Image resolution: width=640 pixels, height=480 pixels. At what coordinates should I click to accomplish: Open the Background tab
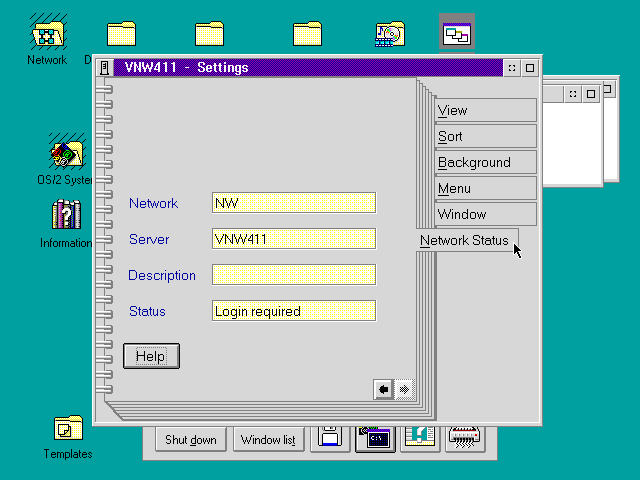(x=485, y=162)
